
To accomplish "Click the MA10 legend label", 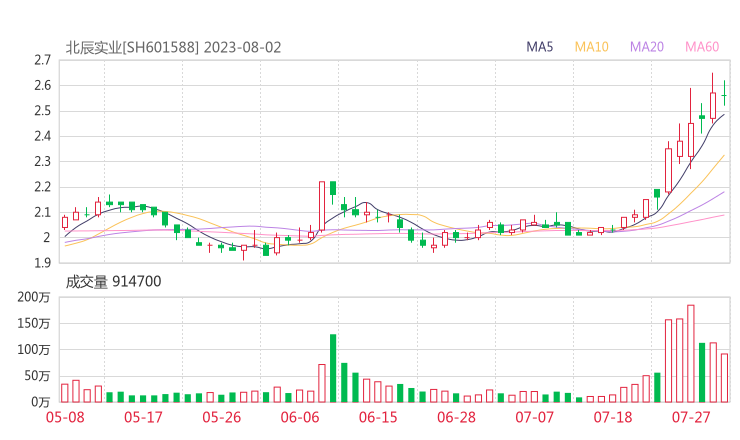I will (591, 47).
